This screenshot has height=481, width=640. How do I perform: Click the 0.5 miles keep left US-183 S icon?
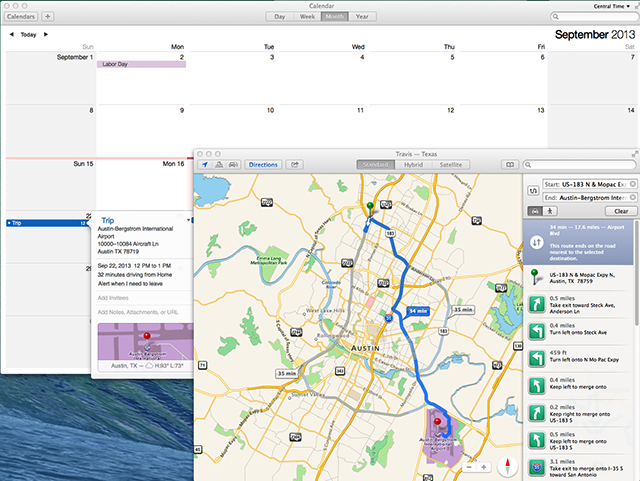tap(536, 440)
